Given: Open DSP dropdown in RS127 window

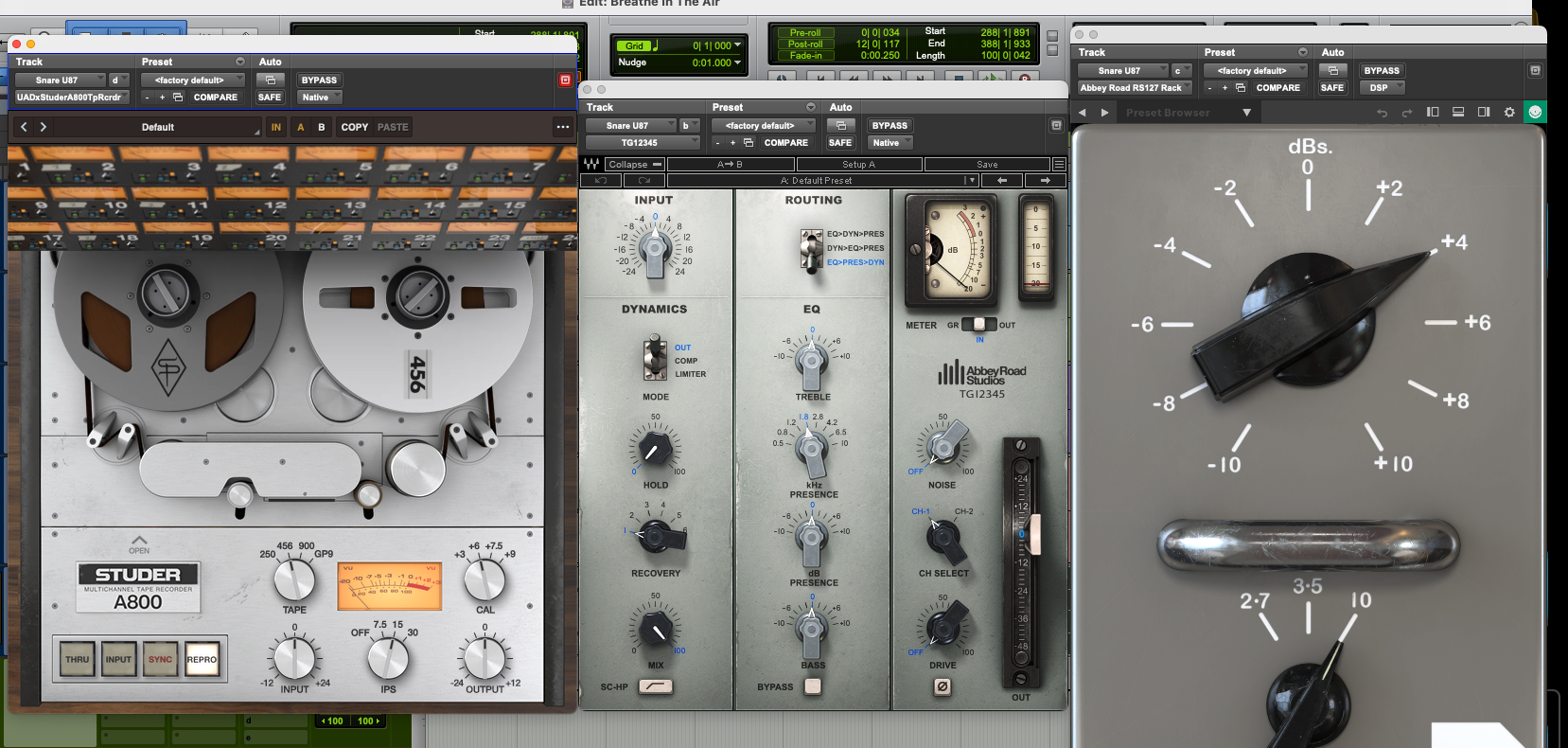Looking at the screenshot, I should [1382, 88].
